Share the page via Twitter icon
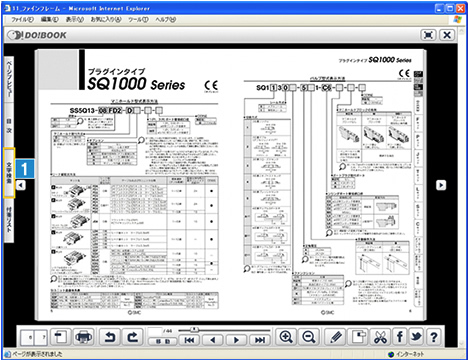The image size is (468, 360). coord(416,337)
